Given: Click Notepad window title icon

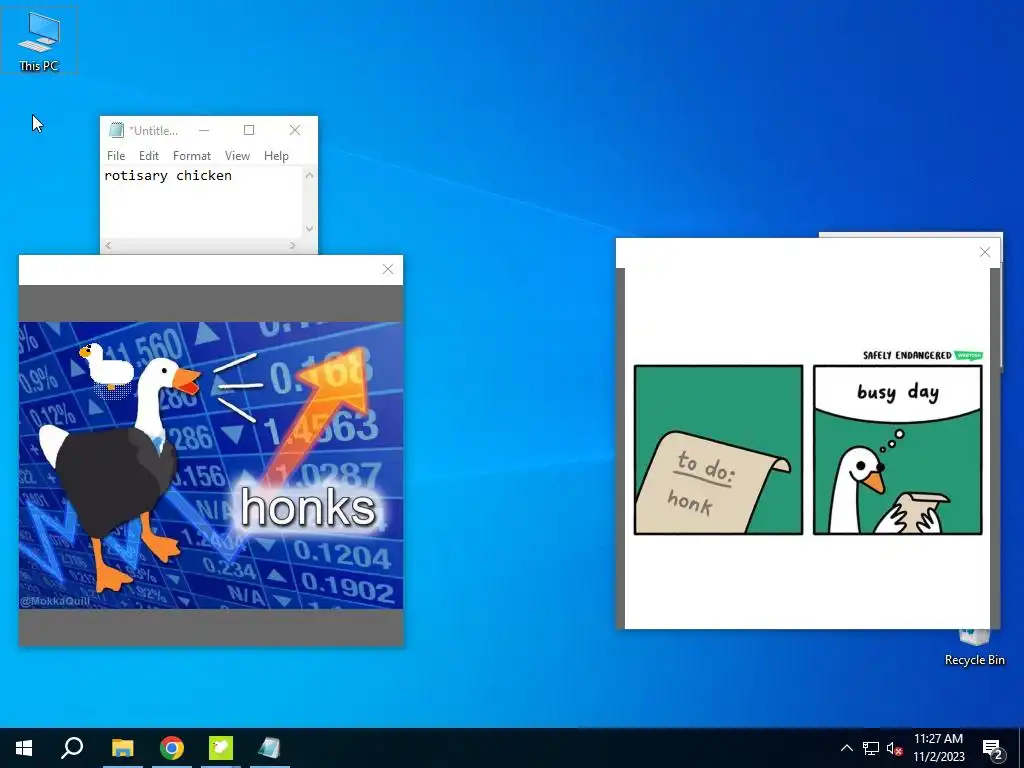Looking at the screenshot, I should tap(116, 130).
